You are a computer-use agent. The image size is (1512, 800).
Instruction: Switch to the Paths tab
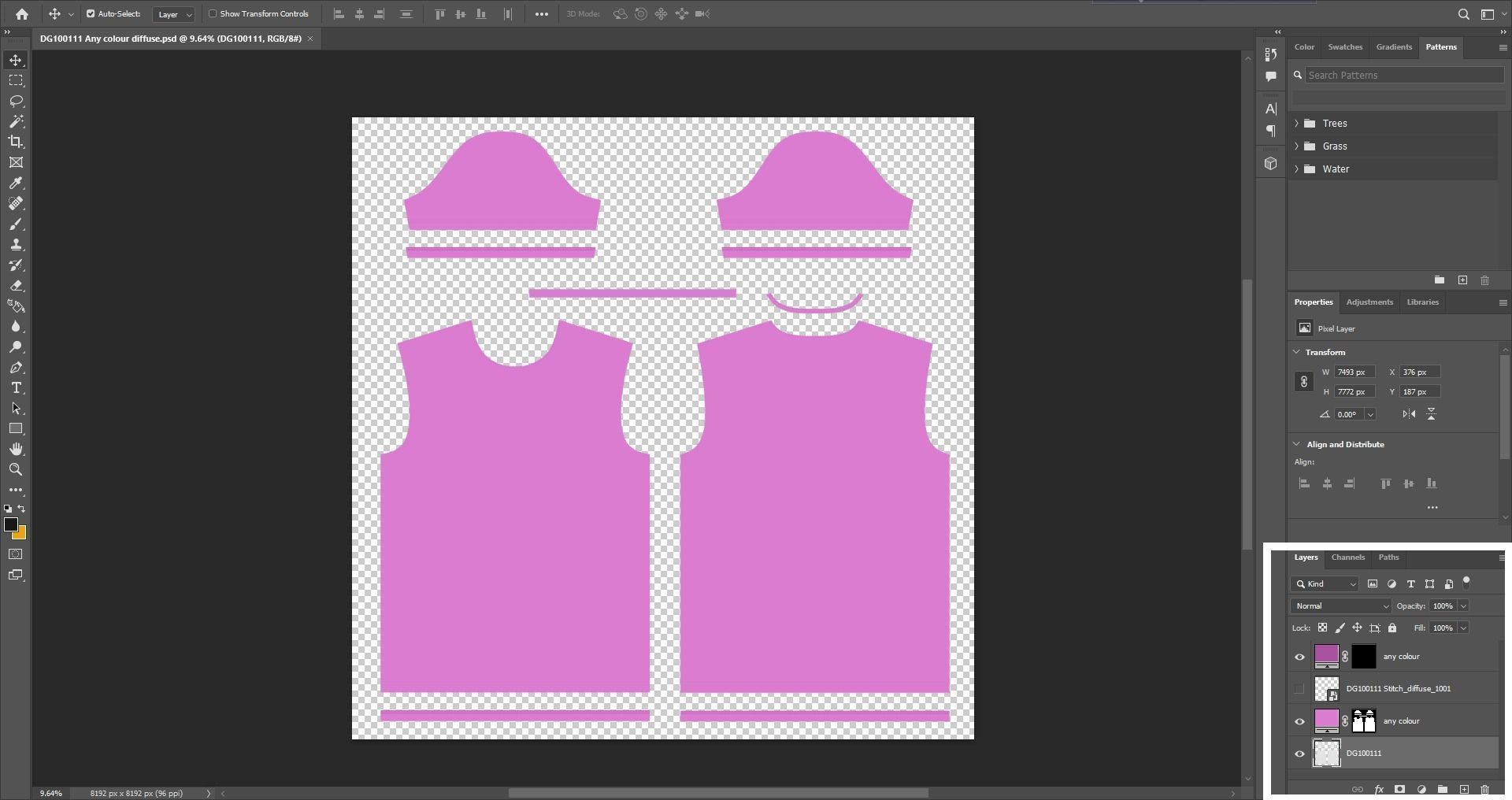click(1388, 557)
